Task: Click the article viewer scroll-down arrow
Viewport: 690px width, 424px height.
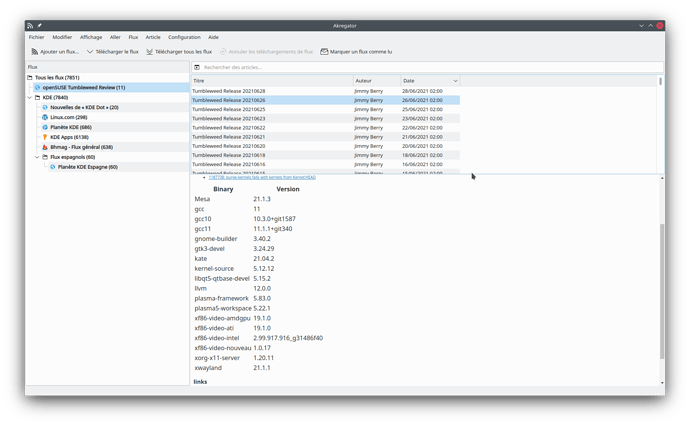Action: pos(662,383)
